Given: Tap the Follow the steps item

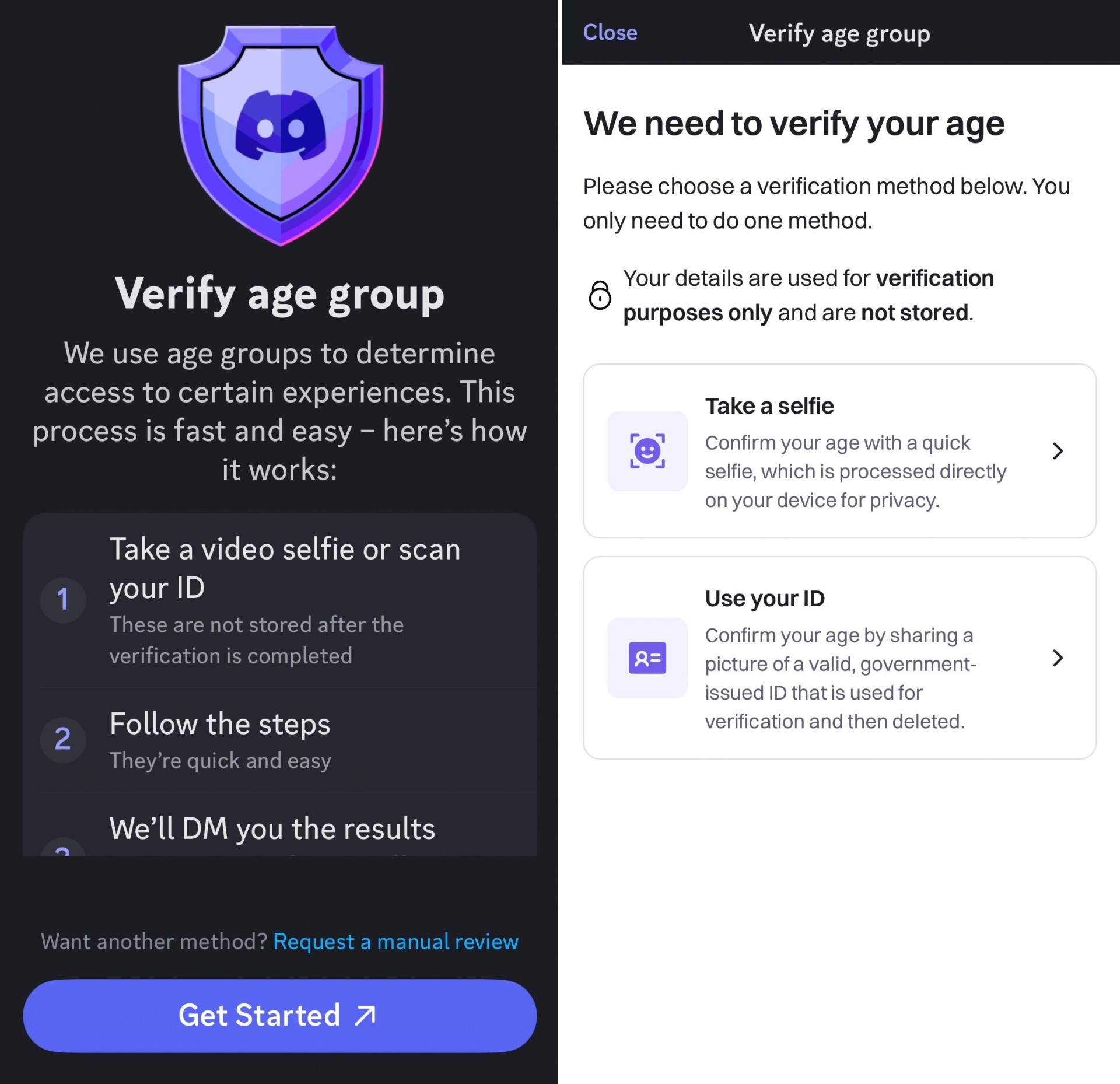Looking at the screenshot, I should (220, 724).
